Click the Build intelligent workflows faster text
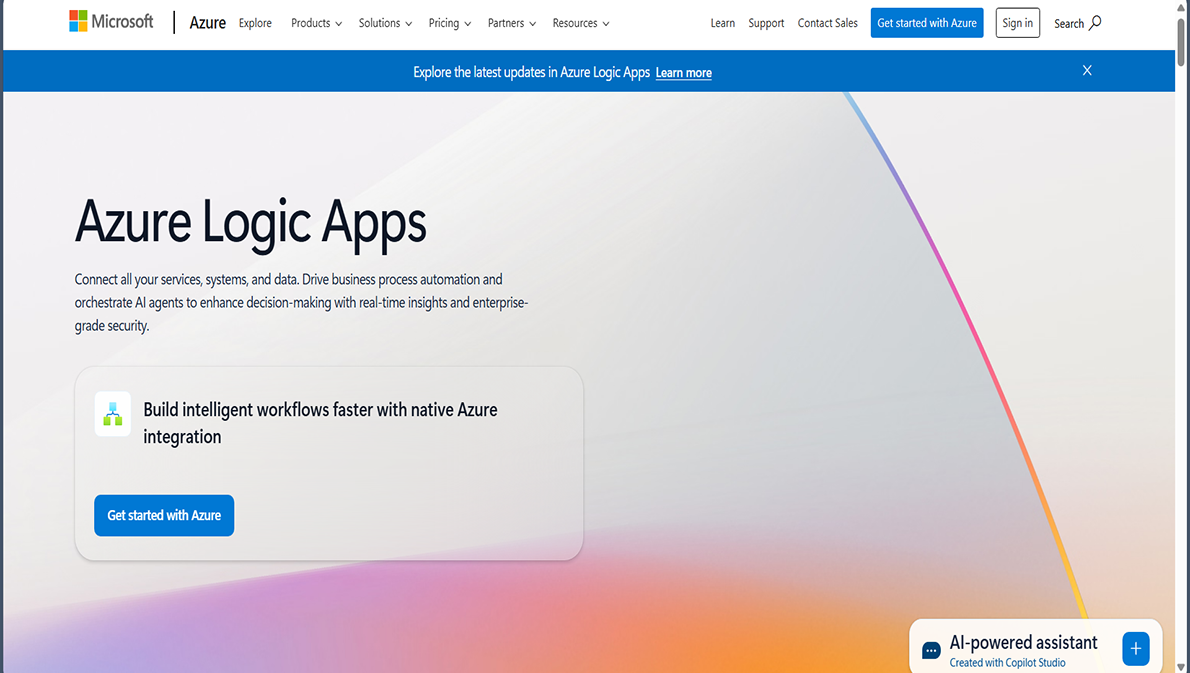Image resolution: width=1190 pixels, height=673 pixels. [320, 423]
